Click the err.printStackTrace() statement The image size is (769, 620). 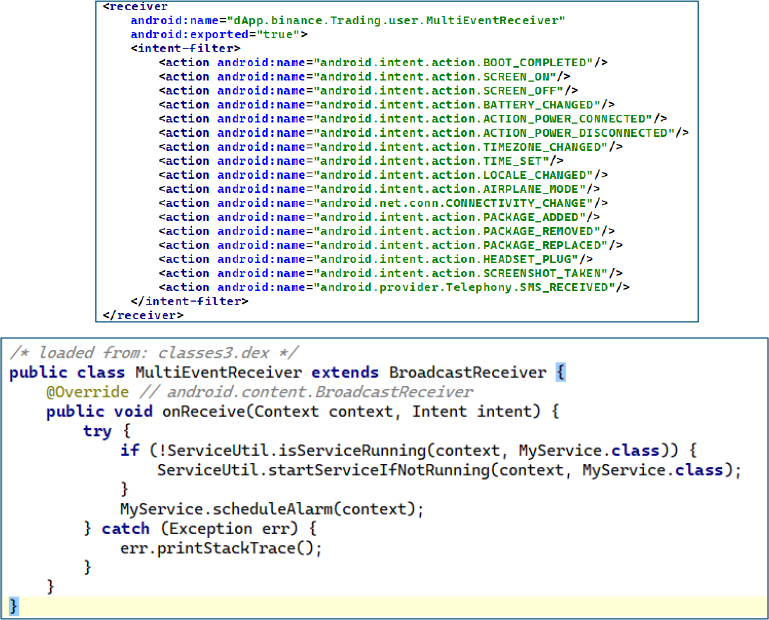click(206, 548)
